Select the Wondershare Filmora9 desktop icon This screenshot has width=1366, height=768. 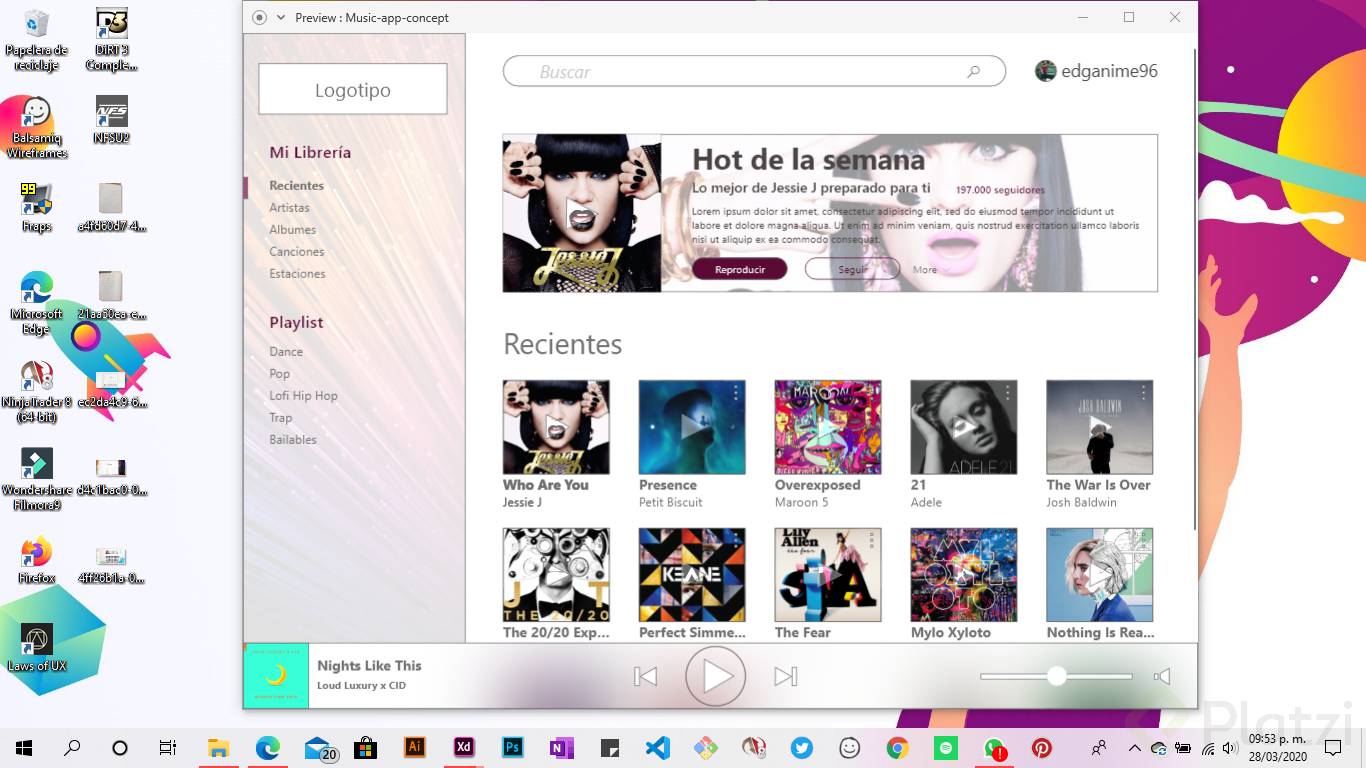point(37,479)
